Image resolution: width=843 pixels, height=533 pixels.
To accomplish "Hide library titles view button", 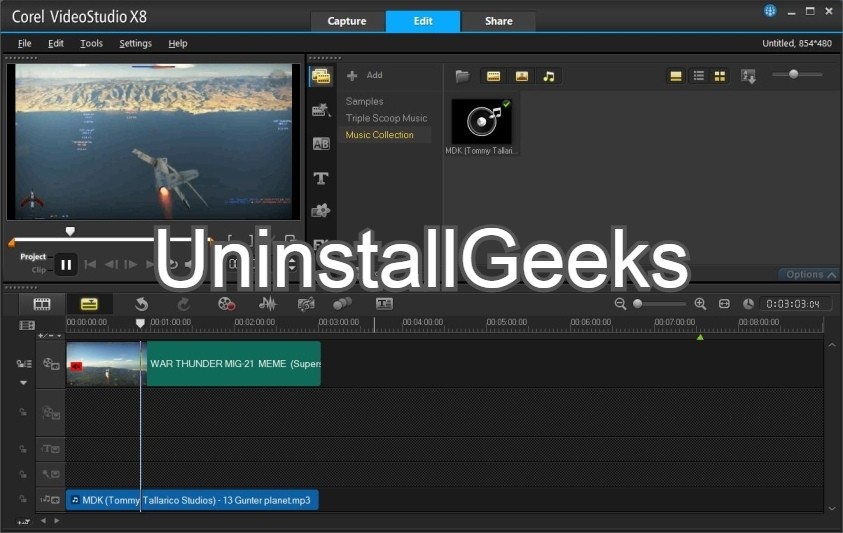I will click(x=676, y=76).
